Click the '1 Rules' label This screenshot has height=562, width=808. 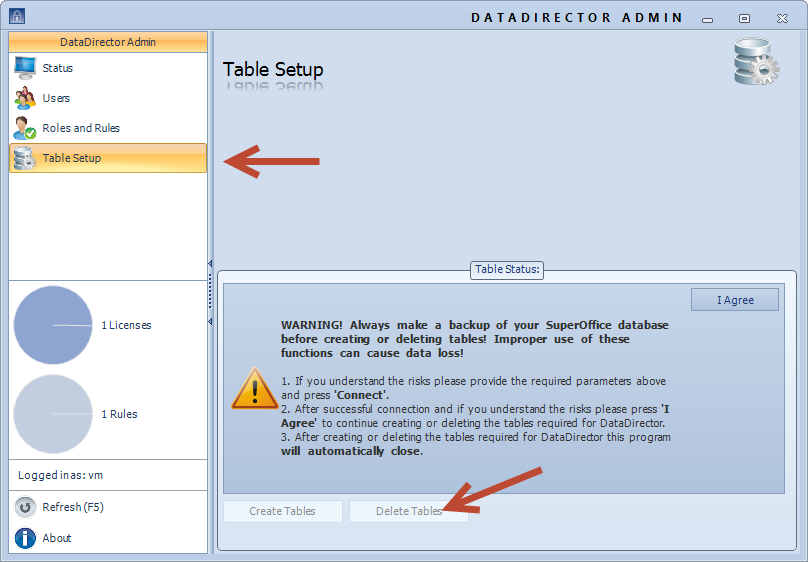[119, 414]
